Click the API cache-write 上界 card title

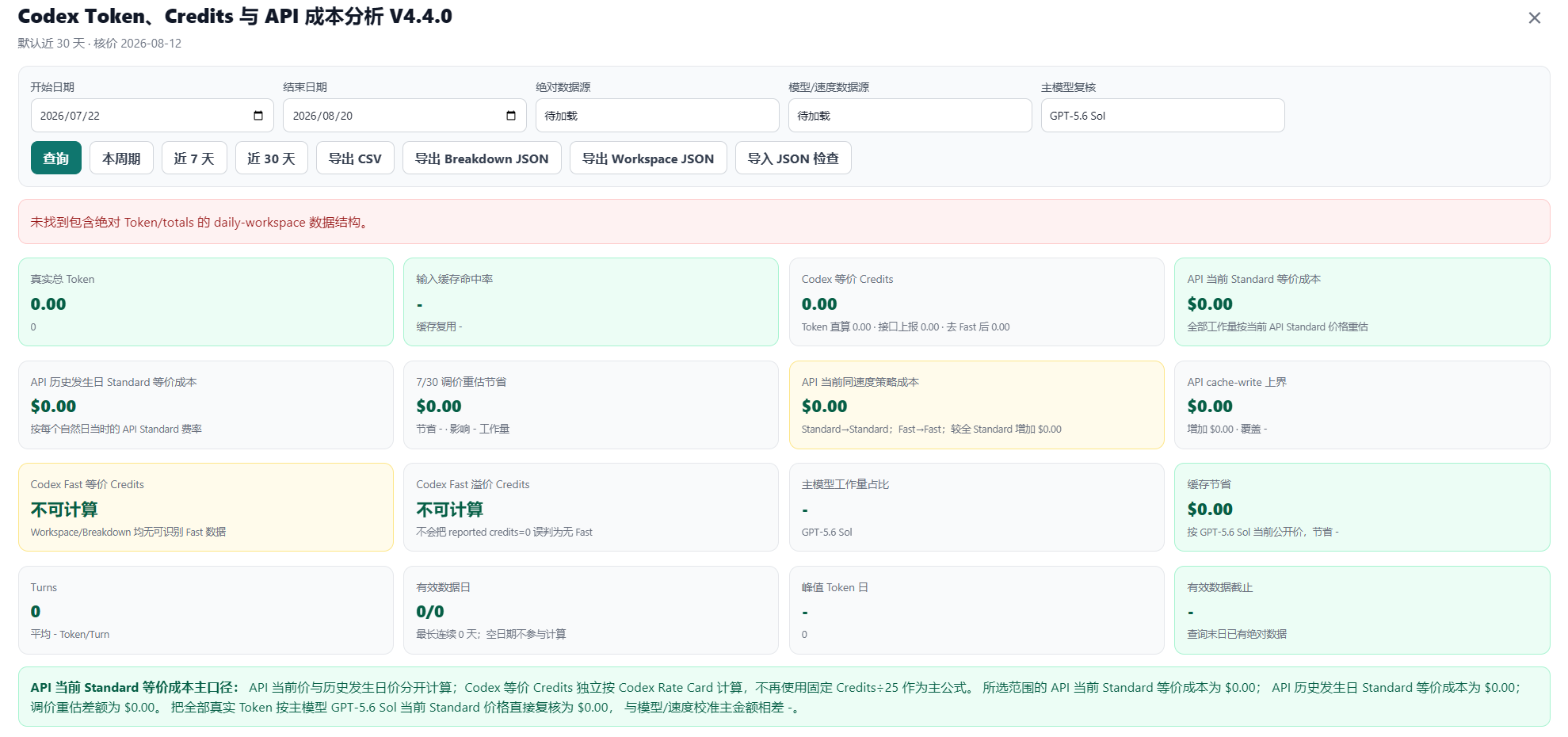(x=1237, y=382)
